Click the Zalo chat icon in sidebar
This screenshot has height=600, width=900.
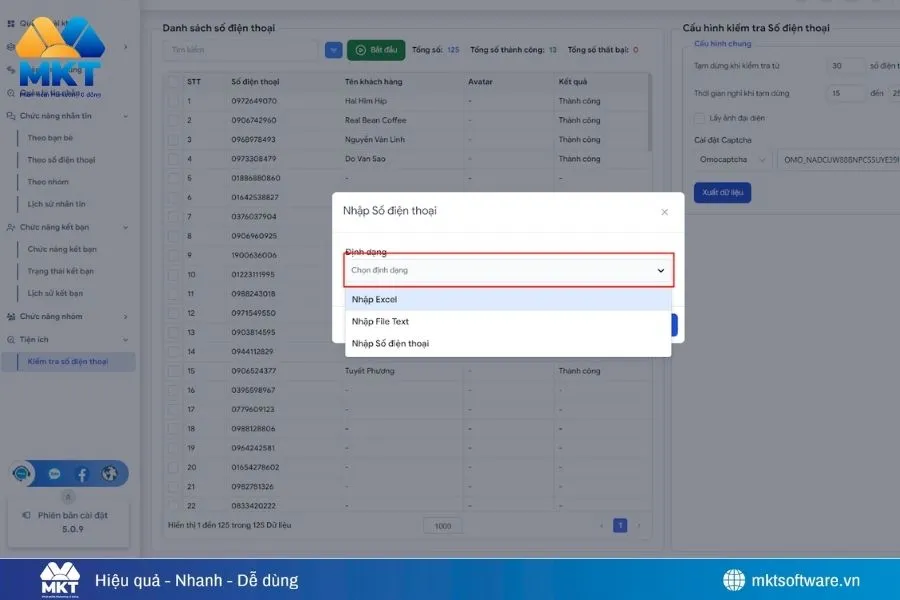click(55, 474)
